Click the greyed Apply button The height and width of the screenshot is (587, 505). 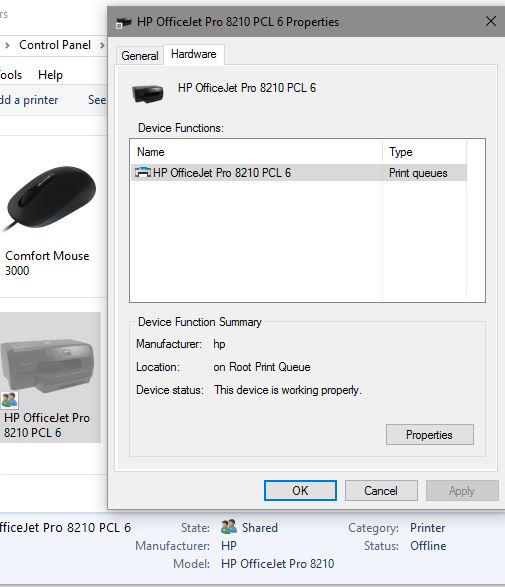click(x=462, y=490)
